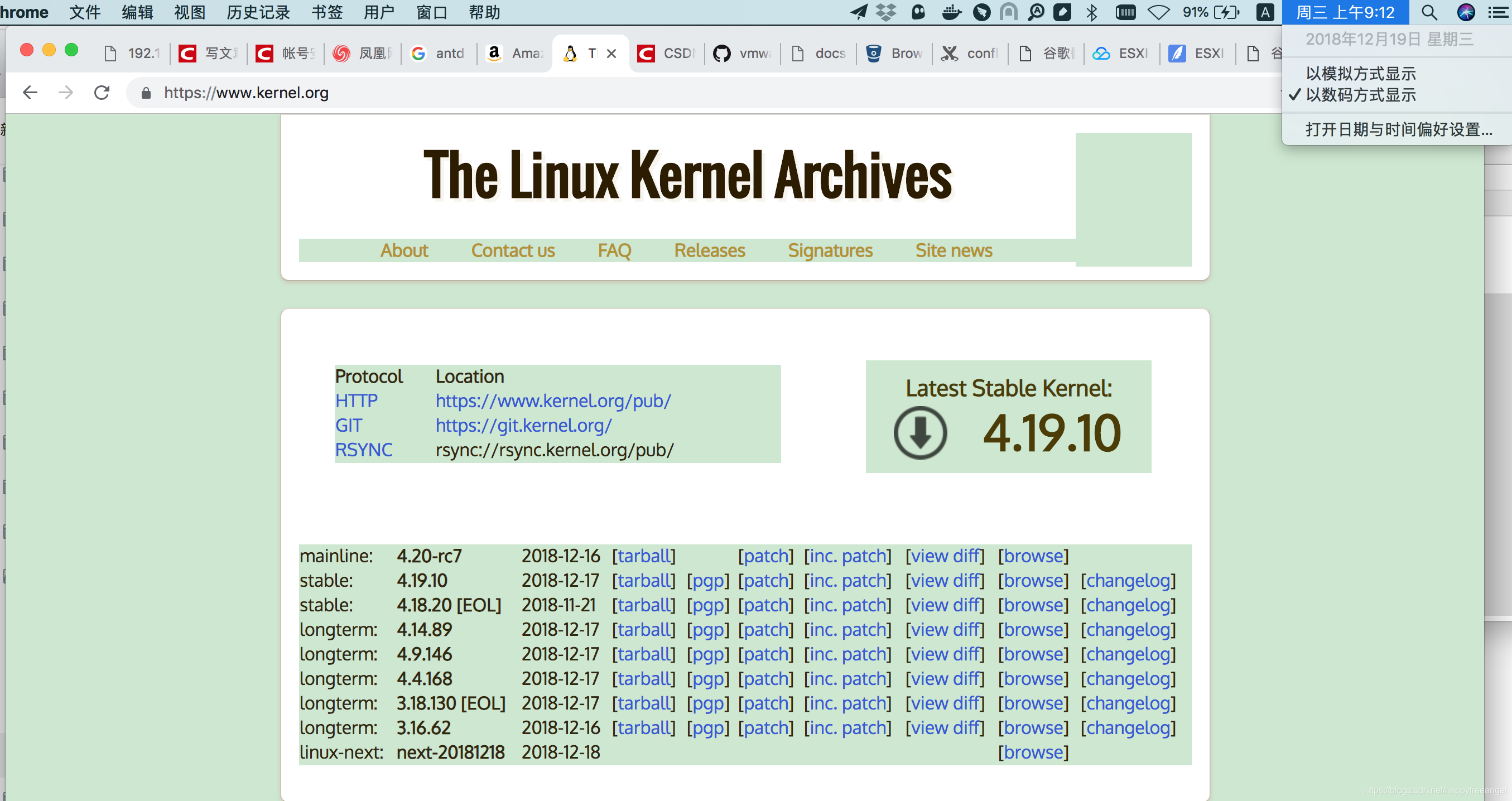Open the FAQ link
The width and height of the screenshot is (1512, 801).
614,250
